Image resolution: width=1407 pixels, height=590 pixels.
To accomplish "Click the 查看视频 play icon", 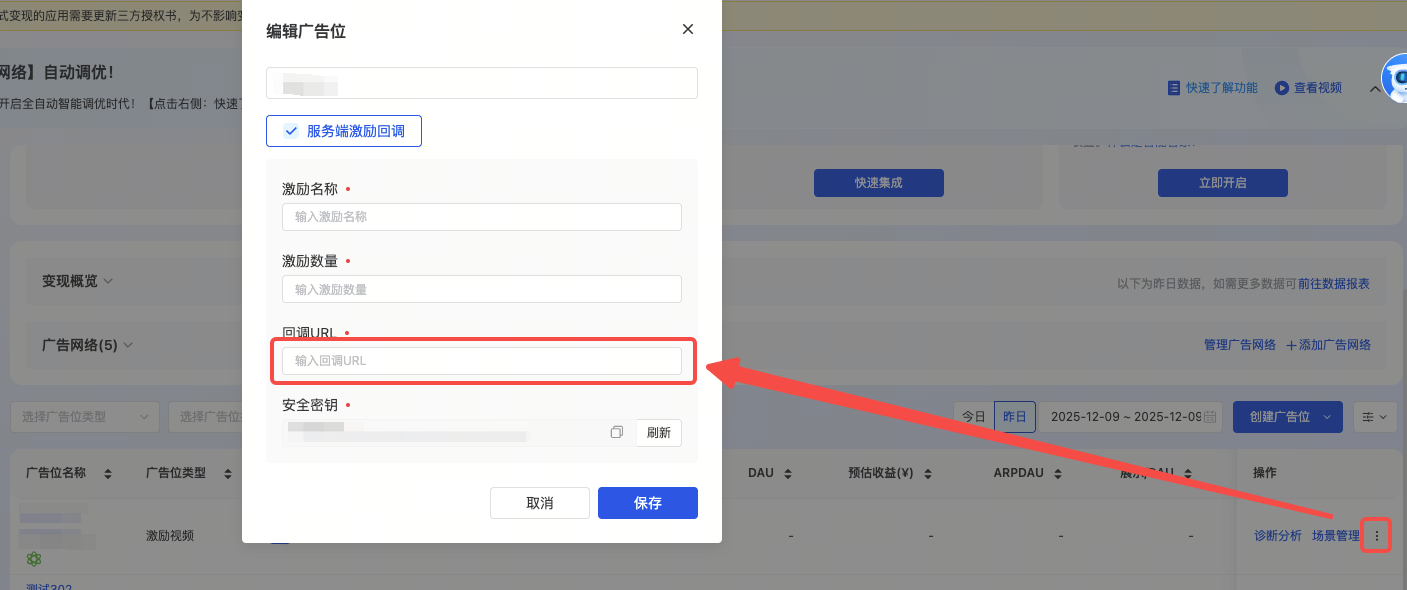I will [x=1281, y=88].
